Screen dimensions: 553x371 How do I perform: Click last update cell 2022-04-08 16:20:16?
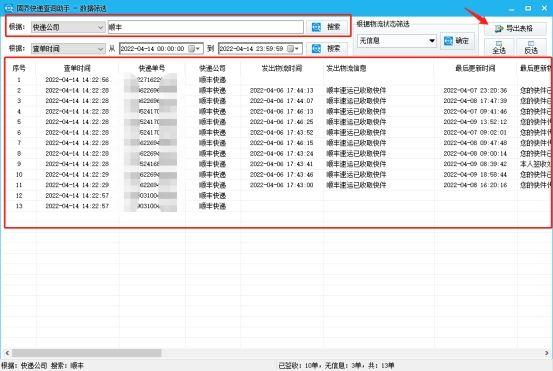(475, 185)
